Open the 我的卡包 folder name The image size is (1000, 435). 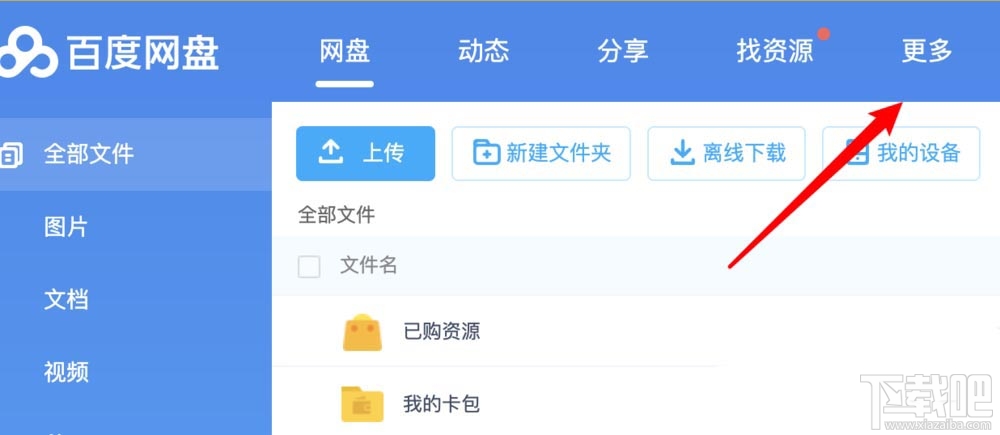click(x=441, y=404)
